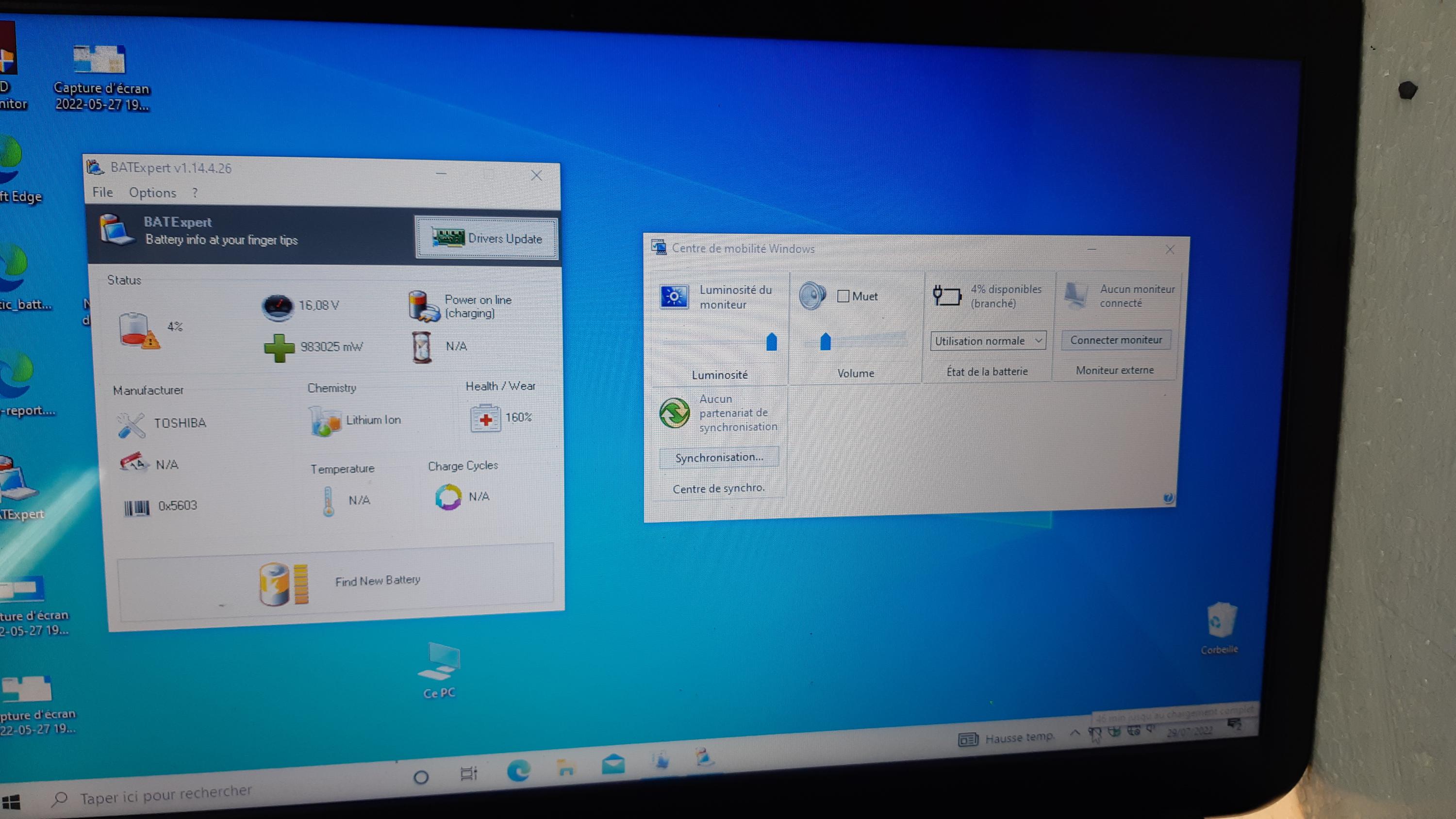Click the Volume slider handle
Viewport: 1456px width, 819px height.
click(825, 342)
